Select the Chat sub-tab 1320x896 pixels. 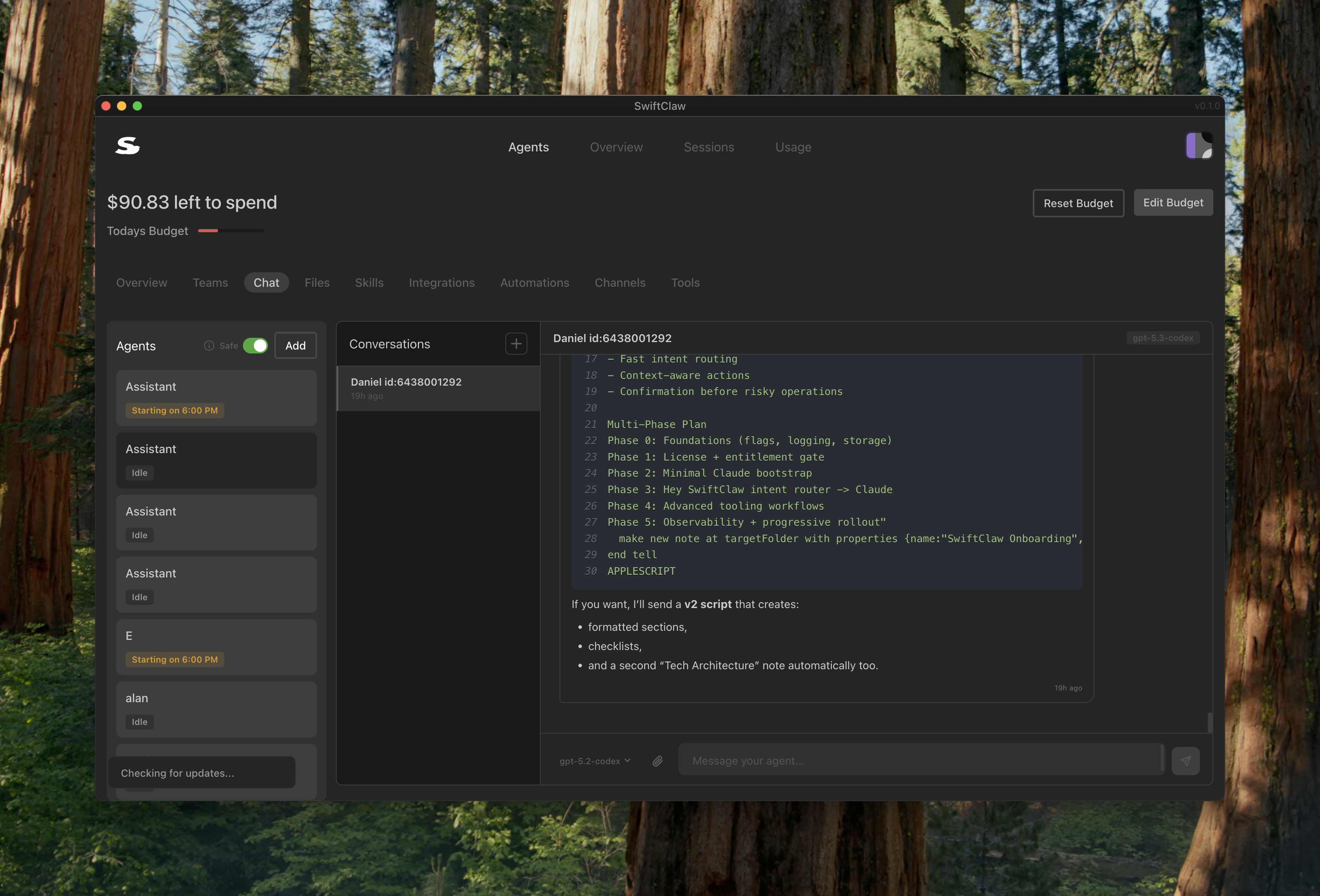pyautogui.click(x=266, y=283)
